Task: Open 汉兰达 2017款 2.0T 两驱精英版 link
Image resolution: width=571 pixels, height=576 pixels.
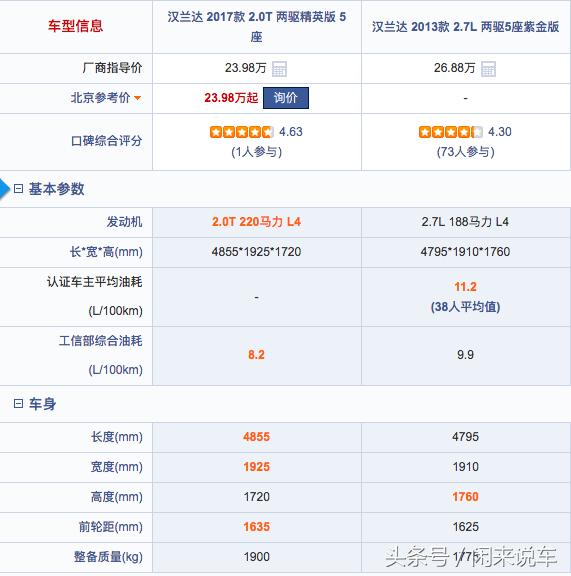Action: pos(256,26)
